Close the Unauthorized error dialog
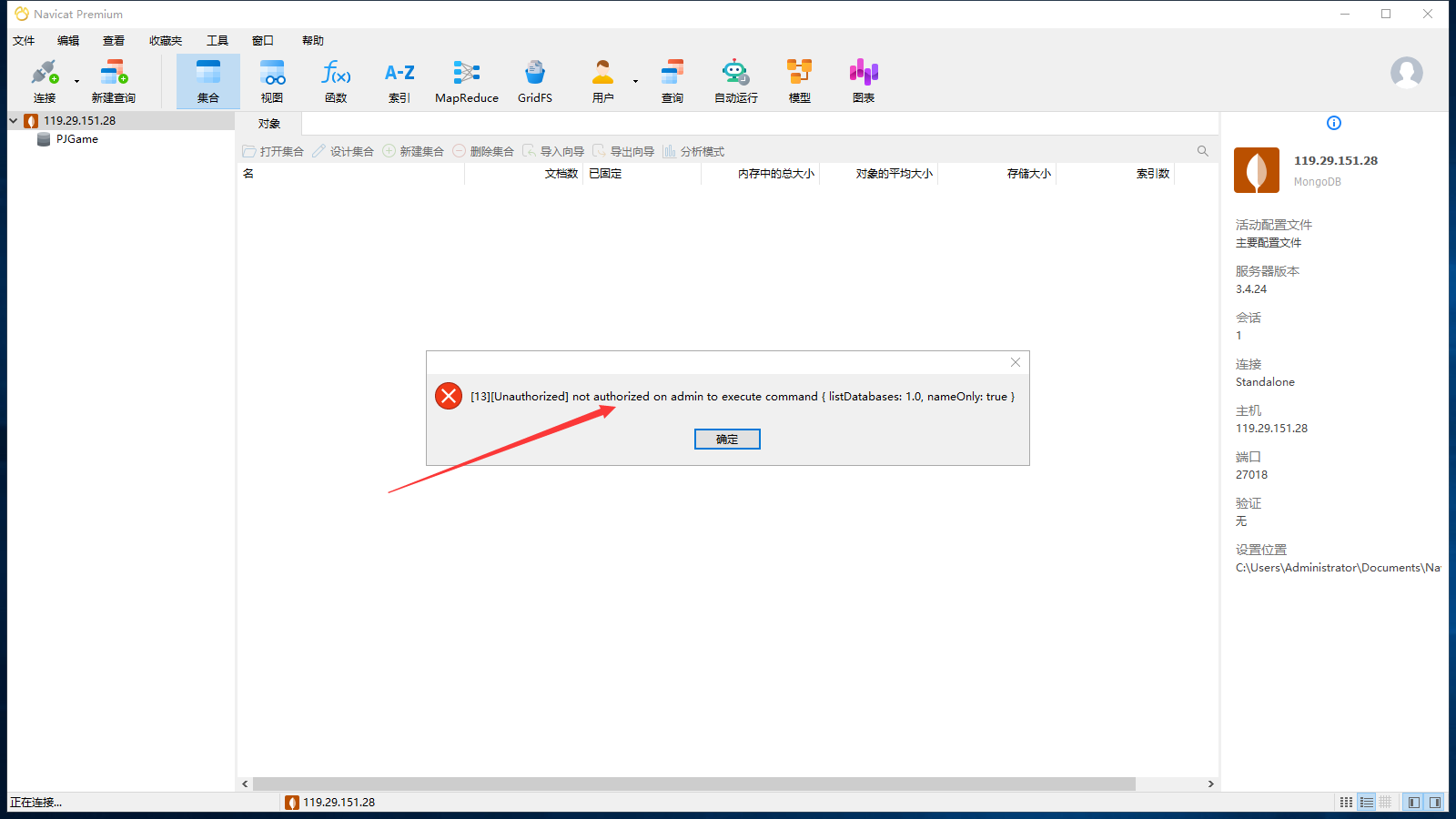1456x819 pixels. pyautogui.click(x=1016, y=362)
